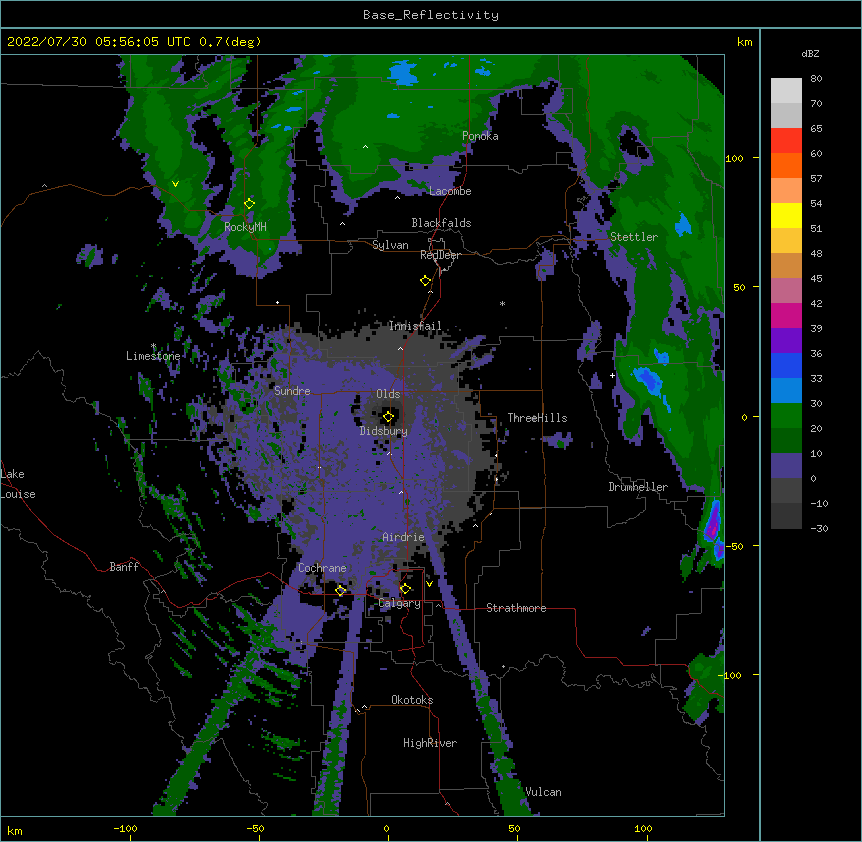Click the 65 value in dBZ legend
The width and height of the screenshot is (862, 842).
point(816,129)
